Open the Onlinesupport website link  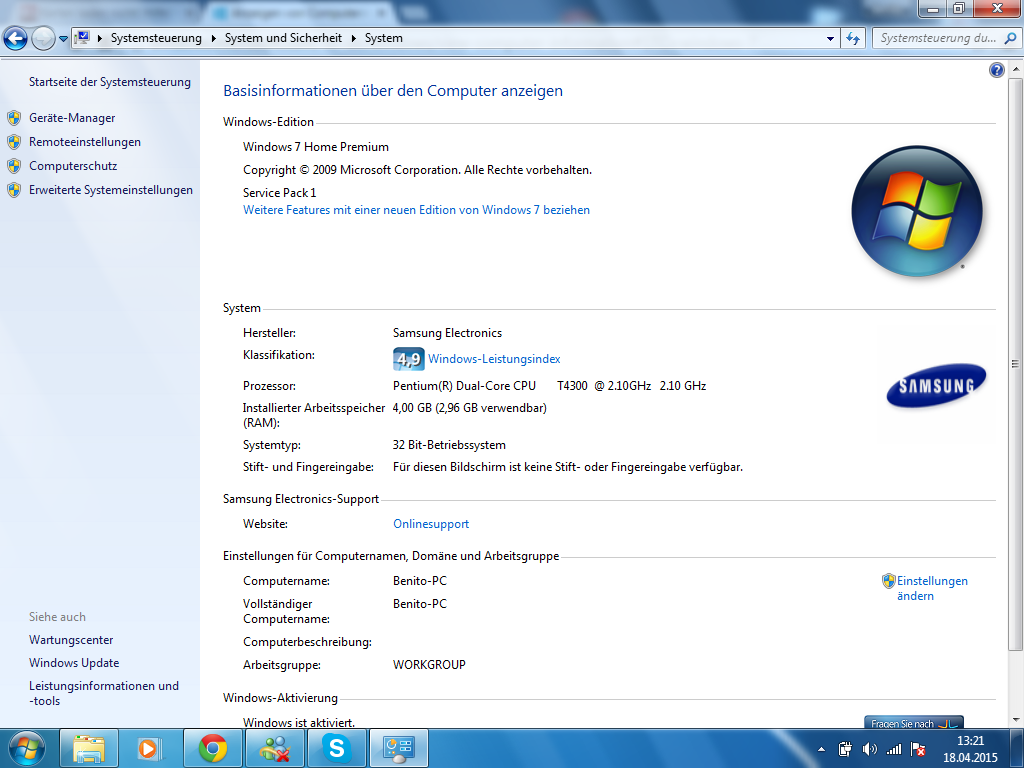click(x=431, y=524)
